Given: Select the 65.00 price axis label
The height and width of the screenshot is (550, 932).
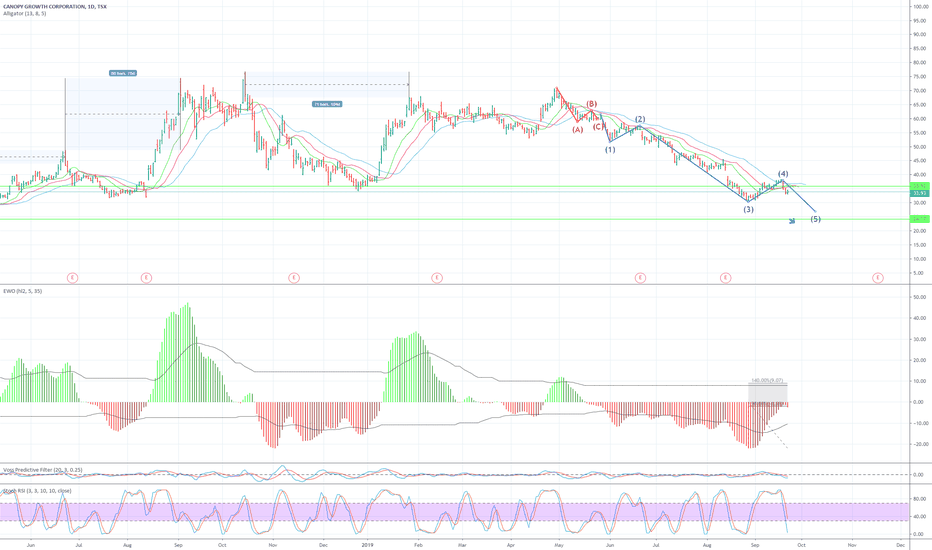Looking at the screenshot, I should [x=920, y=105].
